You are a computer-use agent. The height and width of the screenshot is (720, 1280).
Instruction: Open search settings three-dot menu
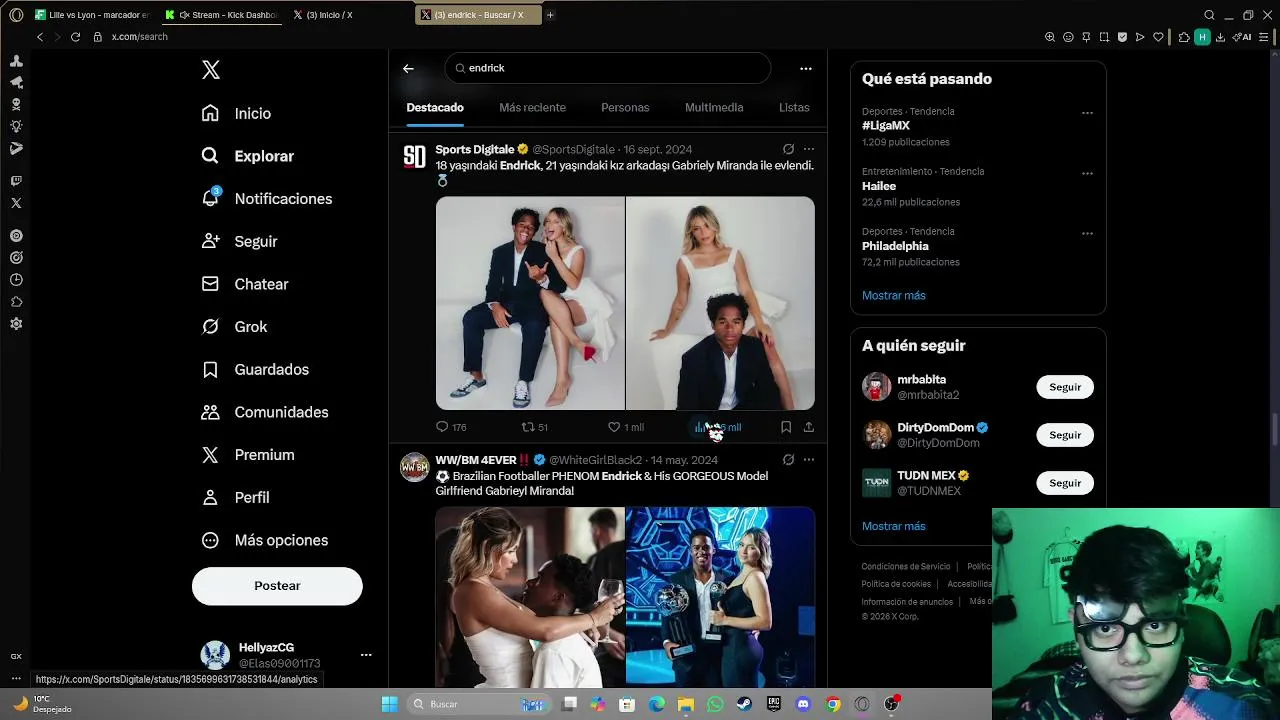[806, 68]
